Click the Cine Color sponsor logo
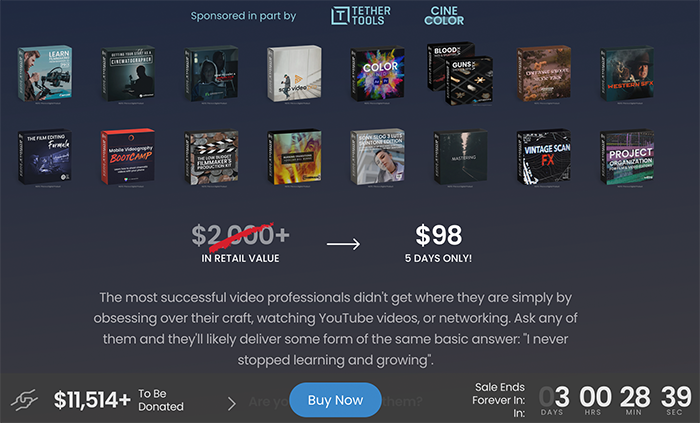 (444, 16)
